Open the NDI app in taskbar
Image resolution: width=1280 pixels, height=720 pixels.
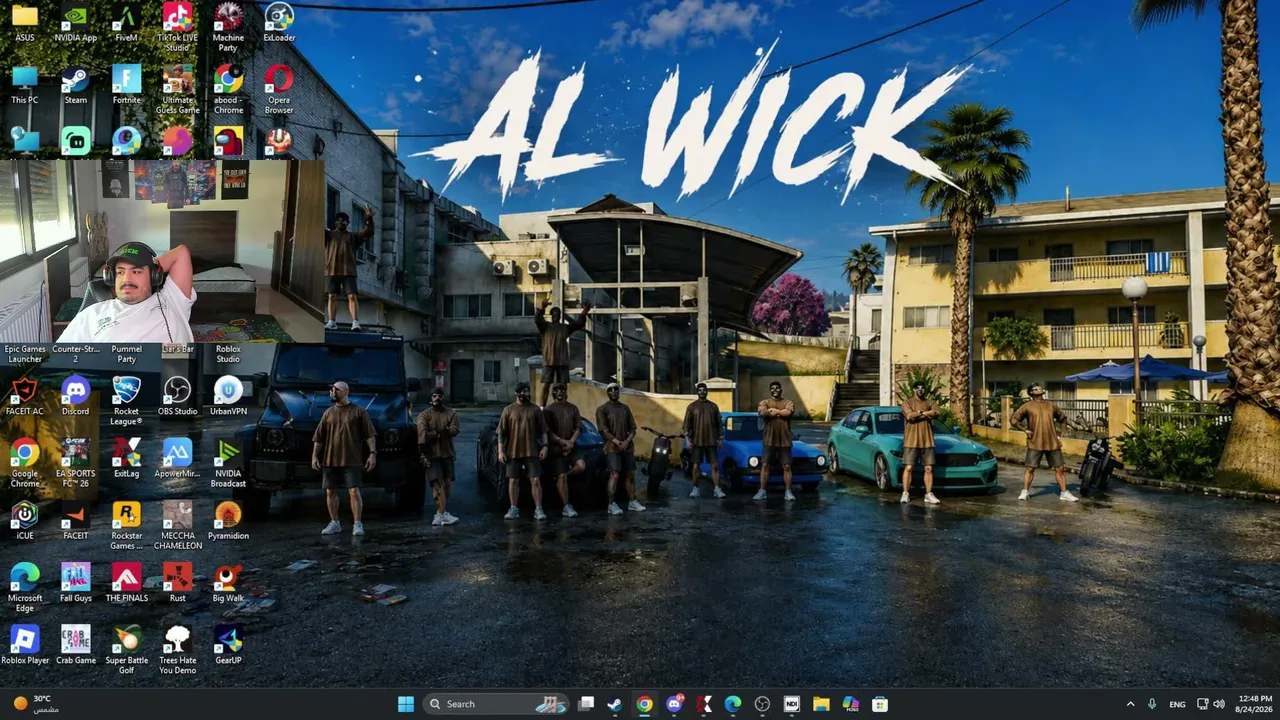792,704
